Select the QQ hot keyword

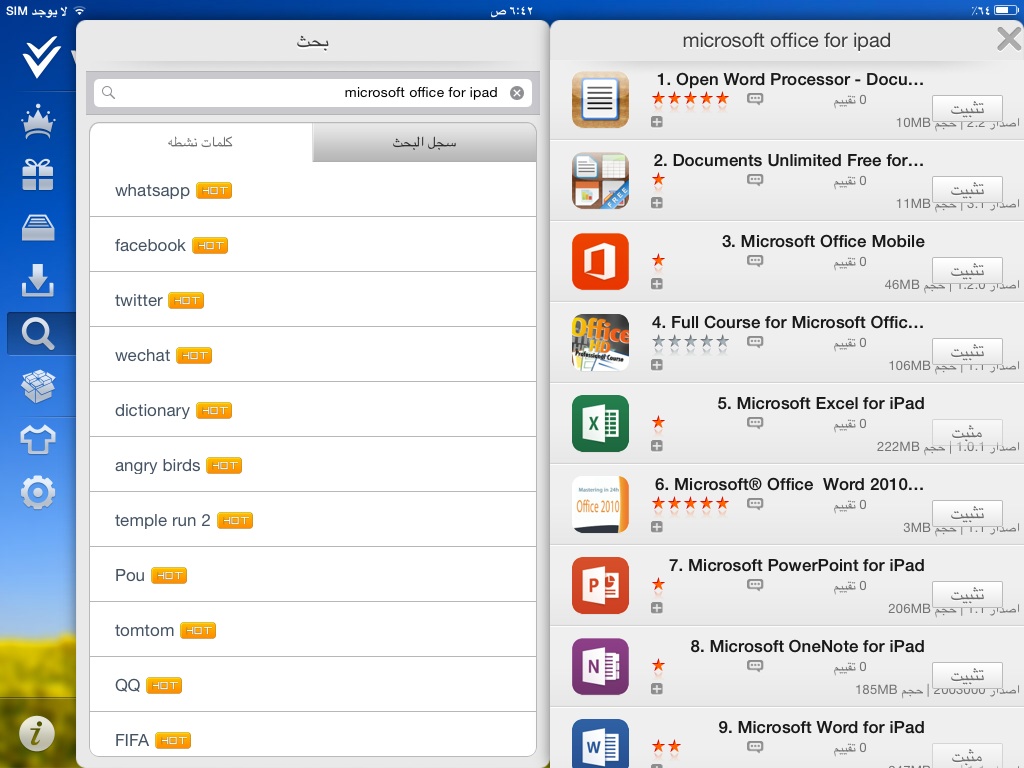(313, 684)
